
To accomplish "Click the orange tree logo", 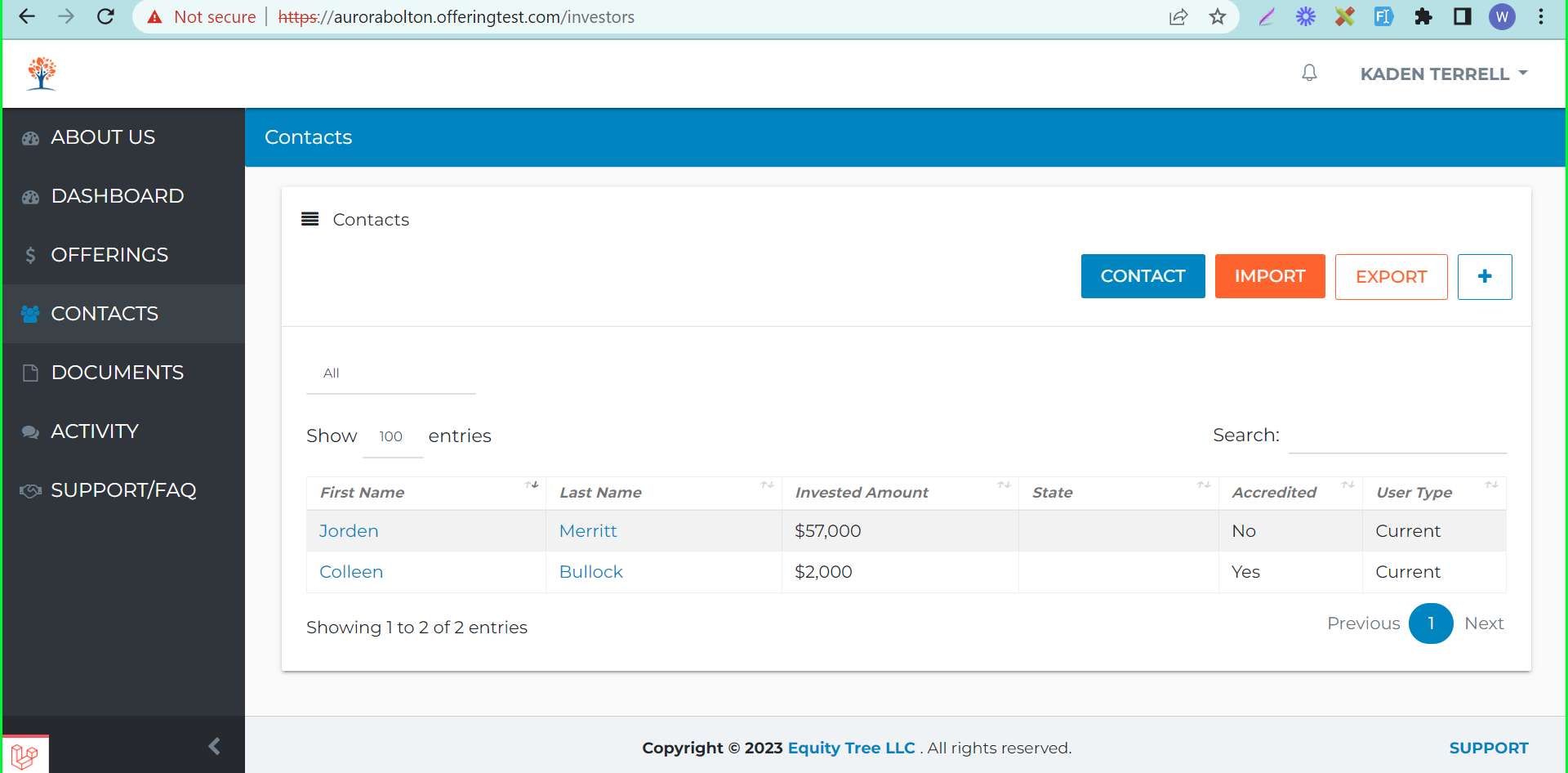I will [x=42, y=74].
